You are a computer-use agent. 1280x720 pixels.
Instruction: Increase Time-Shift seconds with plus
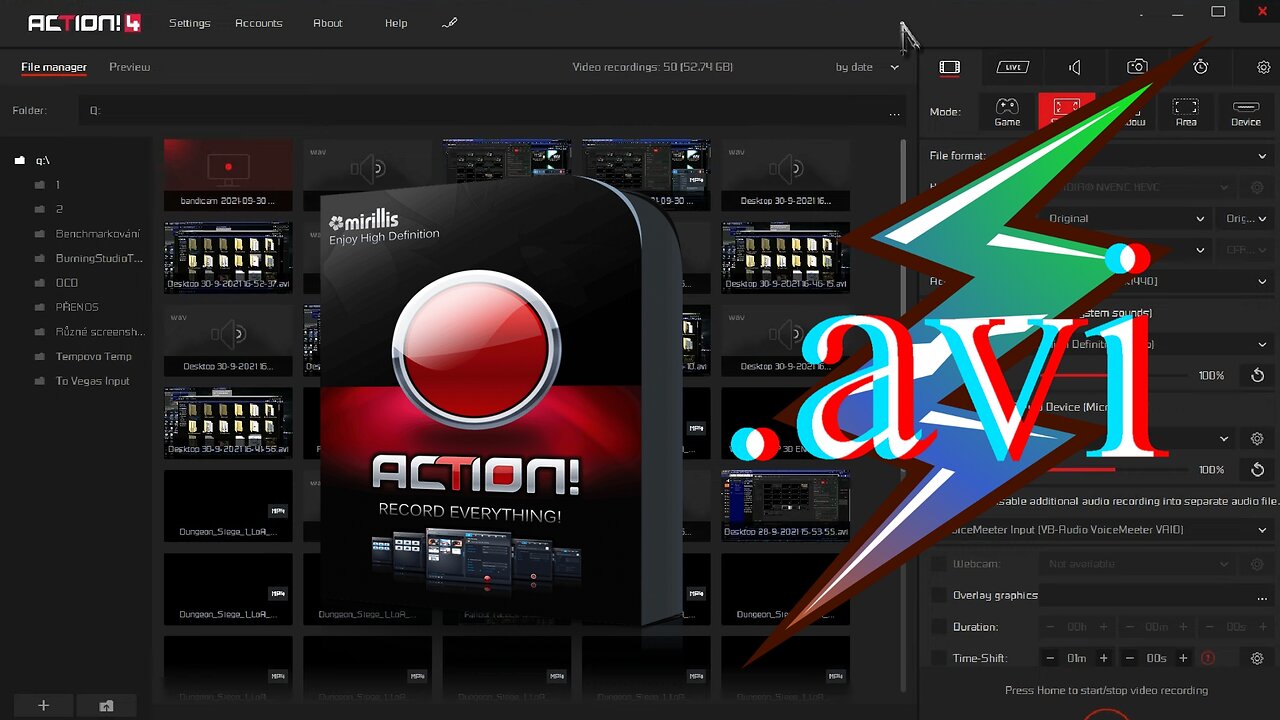coord(1183,658)
